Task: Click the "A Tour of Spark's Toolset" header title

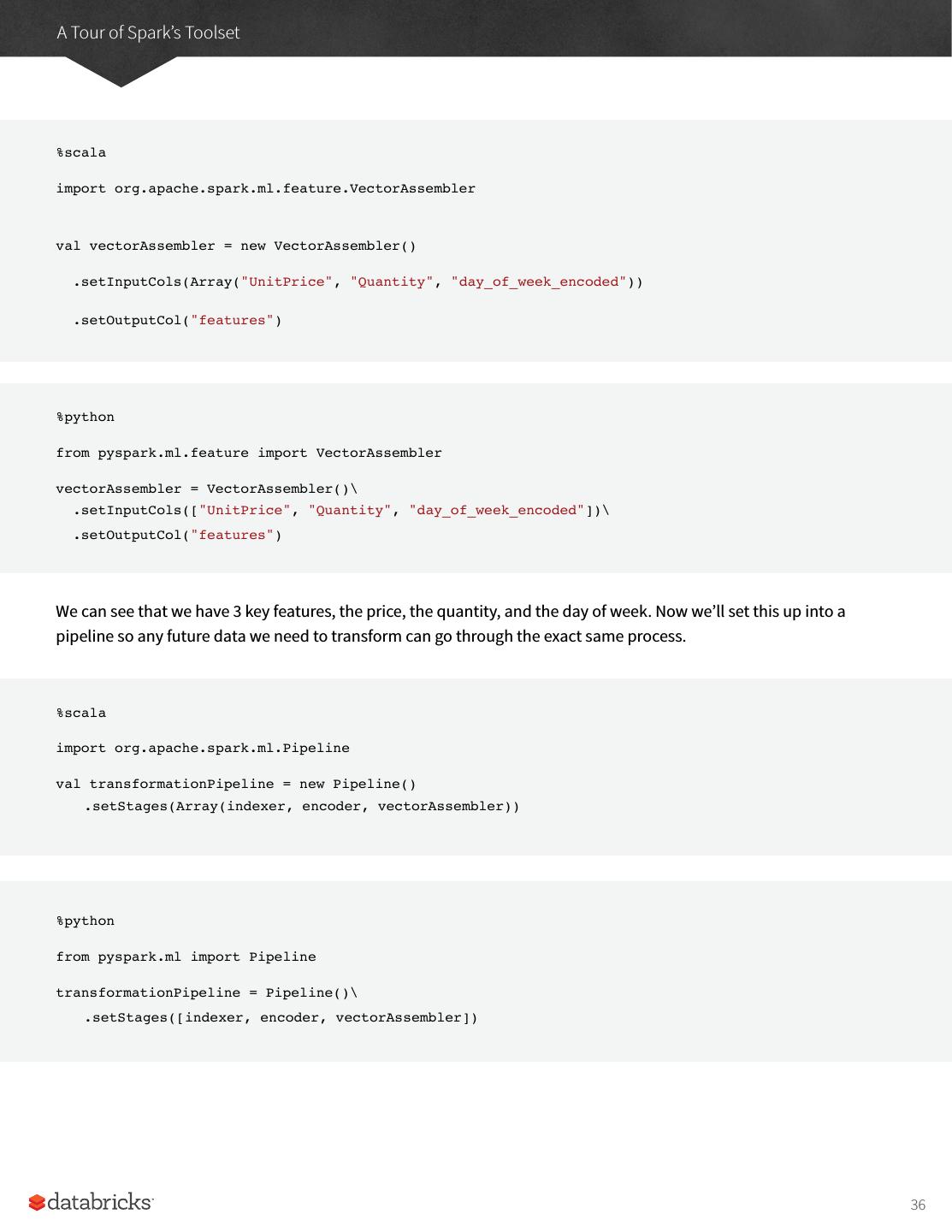Action: pyautogui.click(x=148, y=33)
